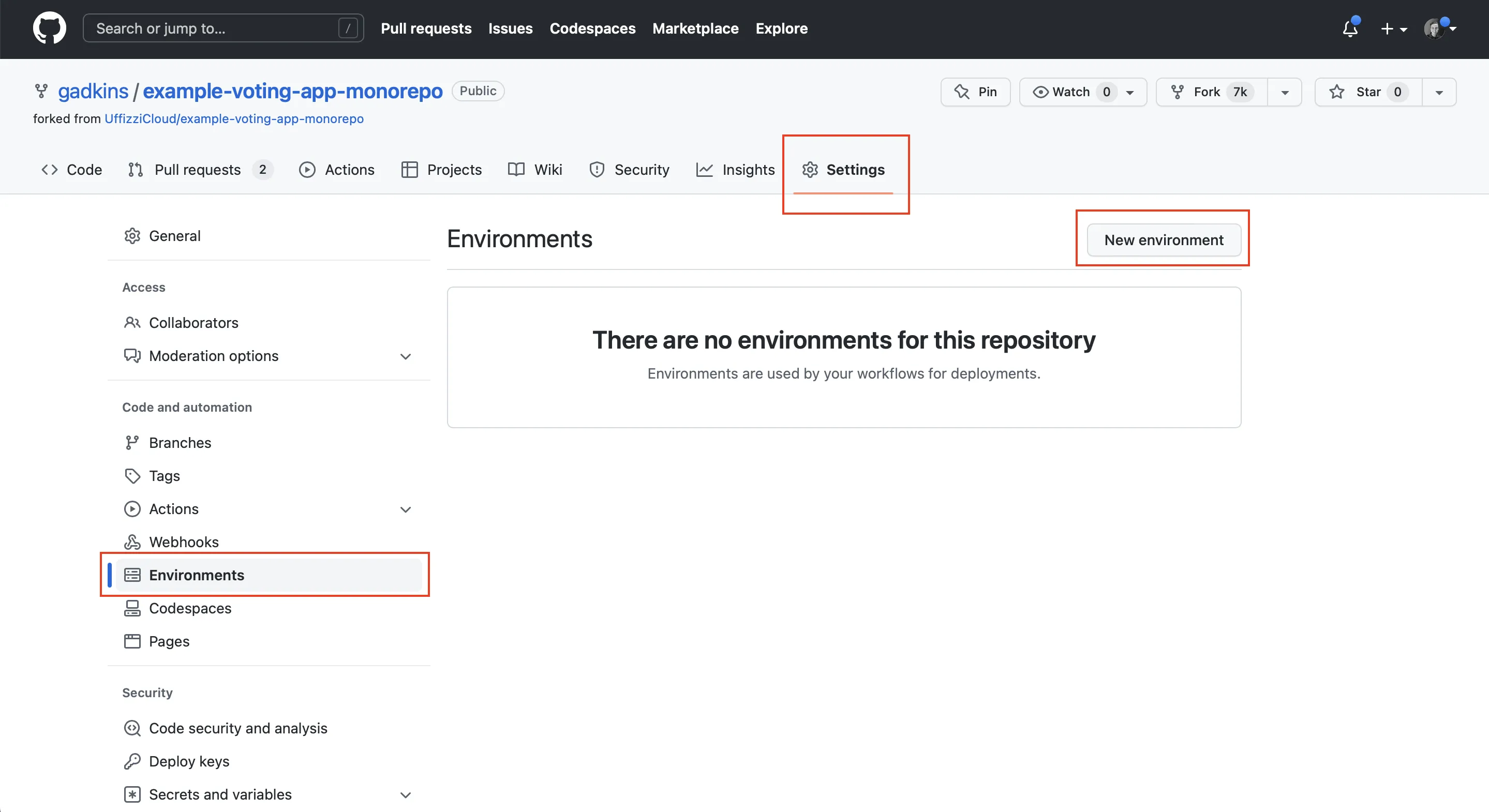Open the notifications bell
The height and width of the screenshot is (812, 1489).
pyautogui.click(x=1350, y=28)
